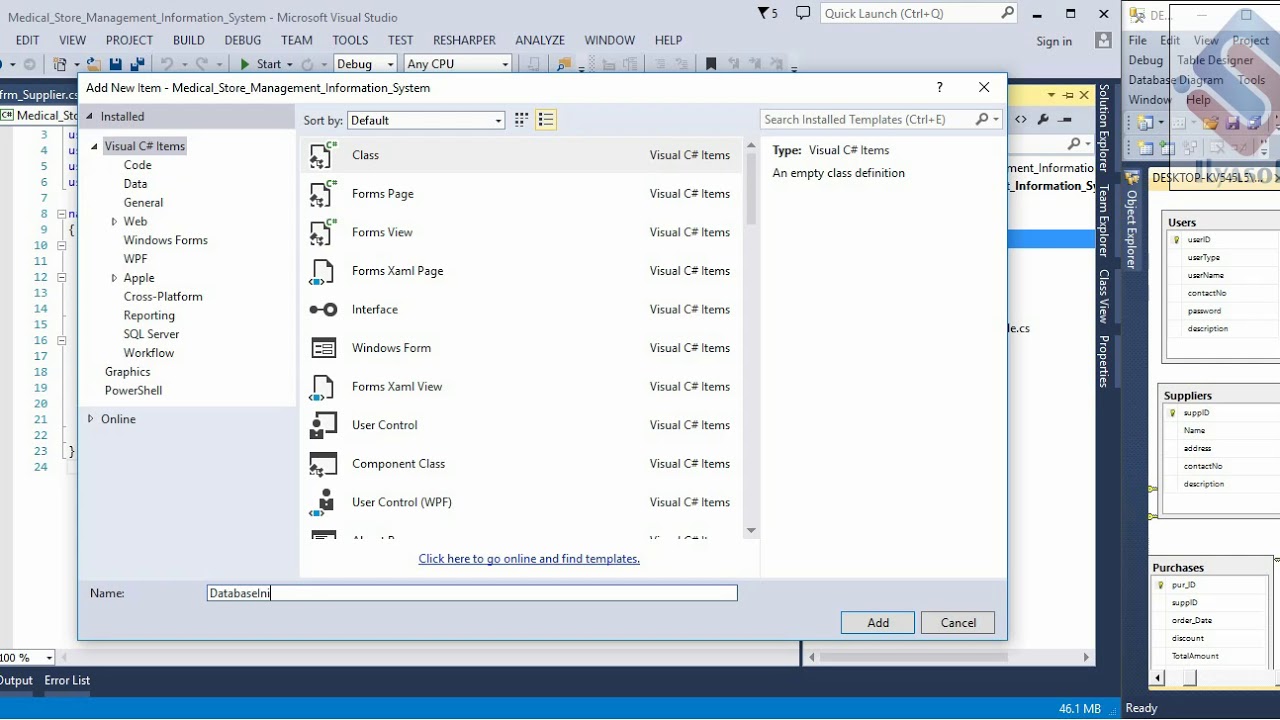Switch to small icons view
The width and height of the screenshot is (1280, 720).
click(x=521, y=120)
